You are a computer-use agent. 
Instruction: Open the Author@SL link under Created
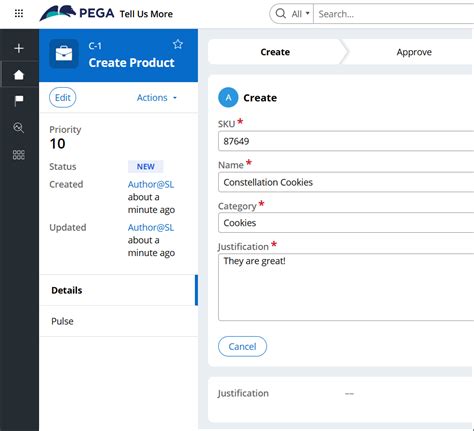[x=151, y=184]
